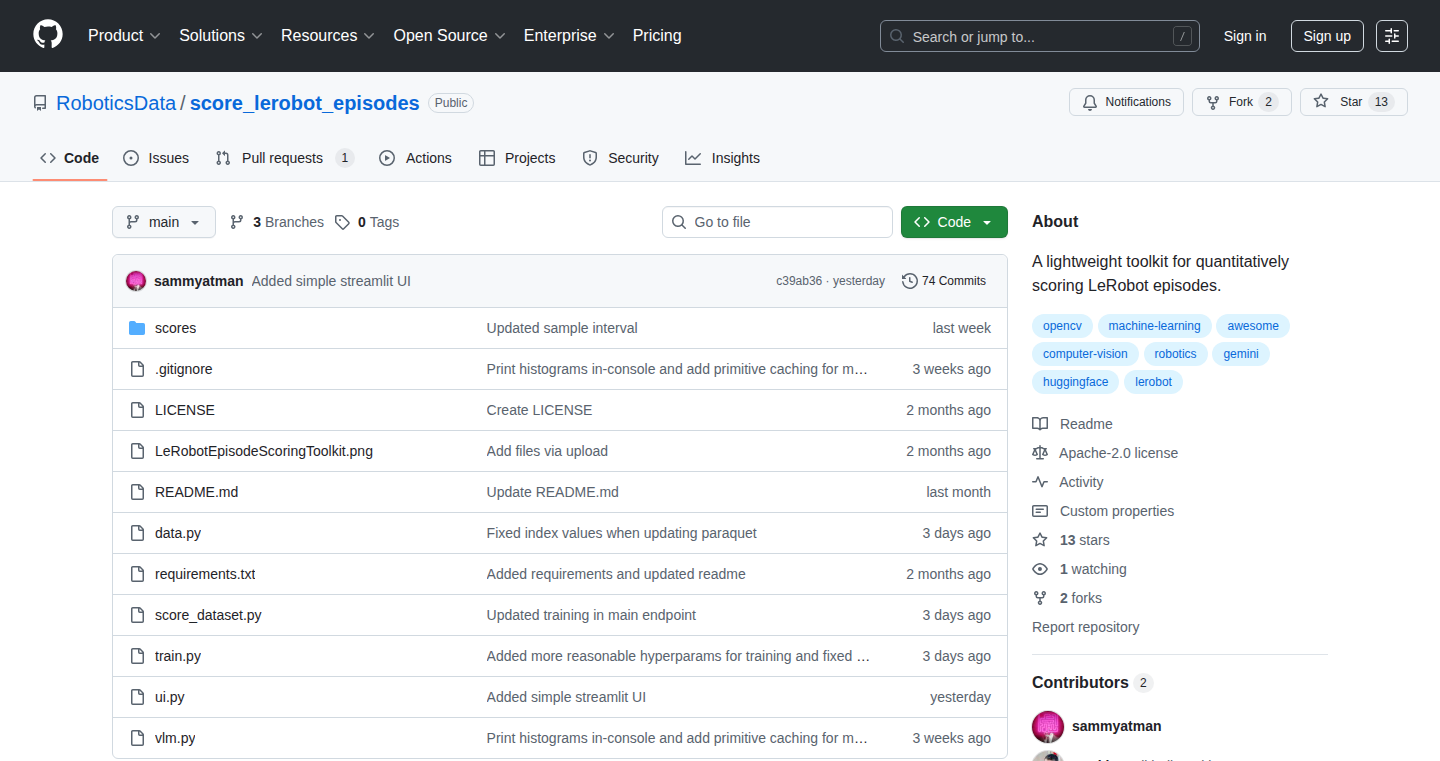This screenshot has width=1440, height=761.
Task: Open the main branch selector dropdown
Action: 164,222
